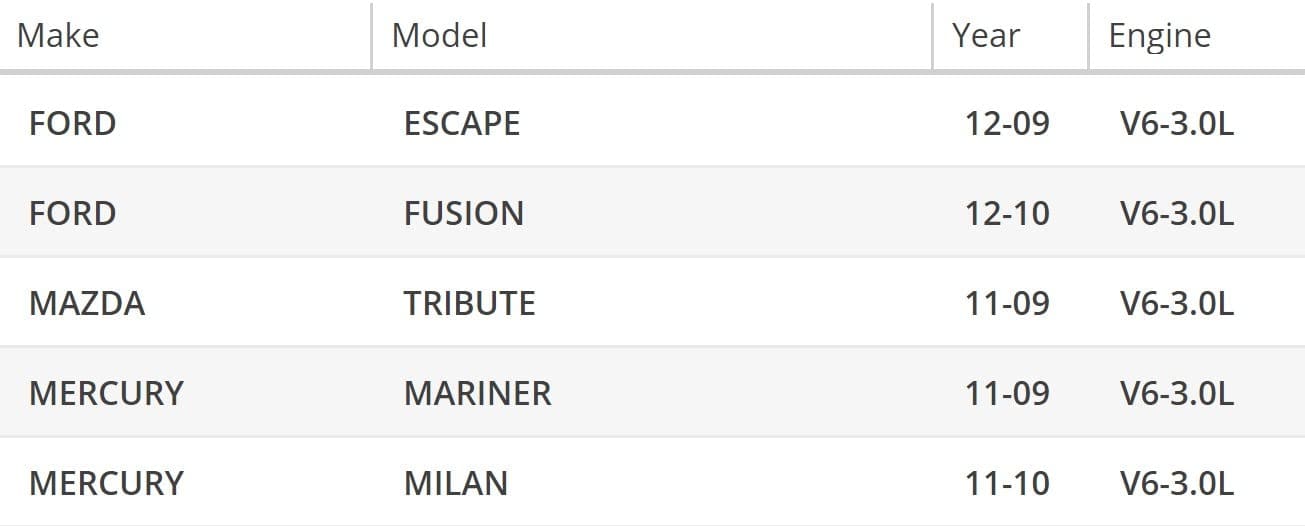Select MERCURY in the MARINER row

coord(106,394)
